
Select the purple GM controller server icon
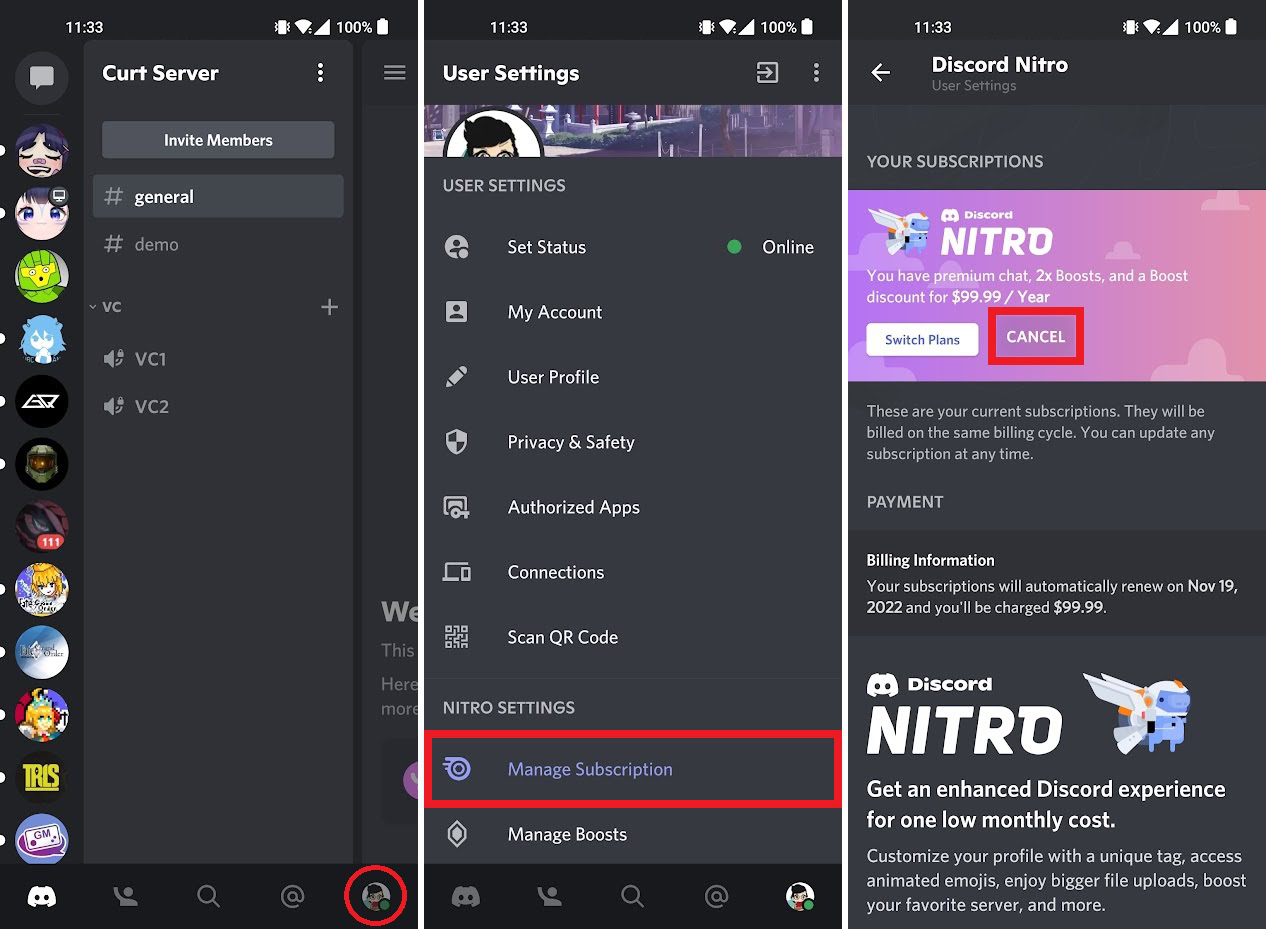coord(42,838)
